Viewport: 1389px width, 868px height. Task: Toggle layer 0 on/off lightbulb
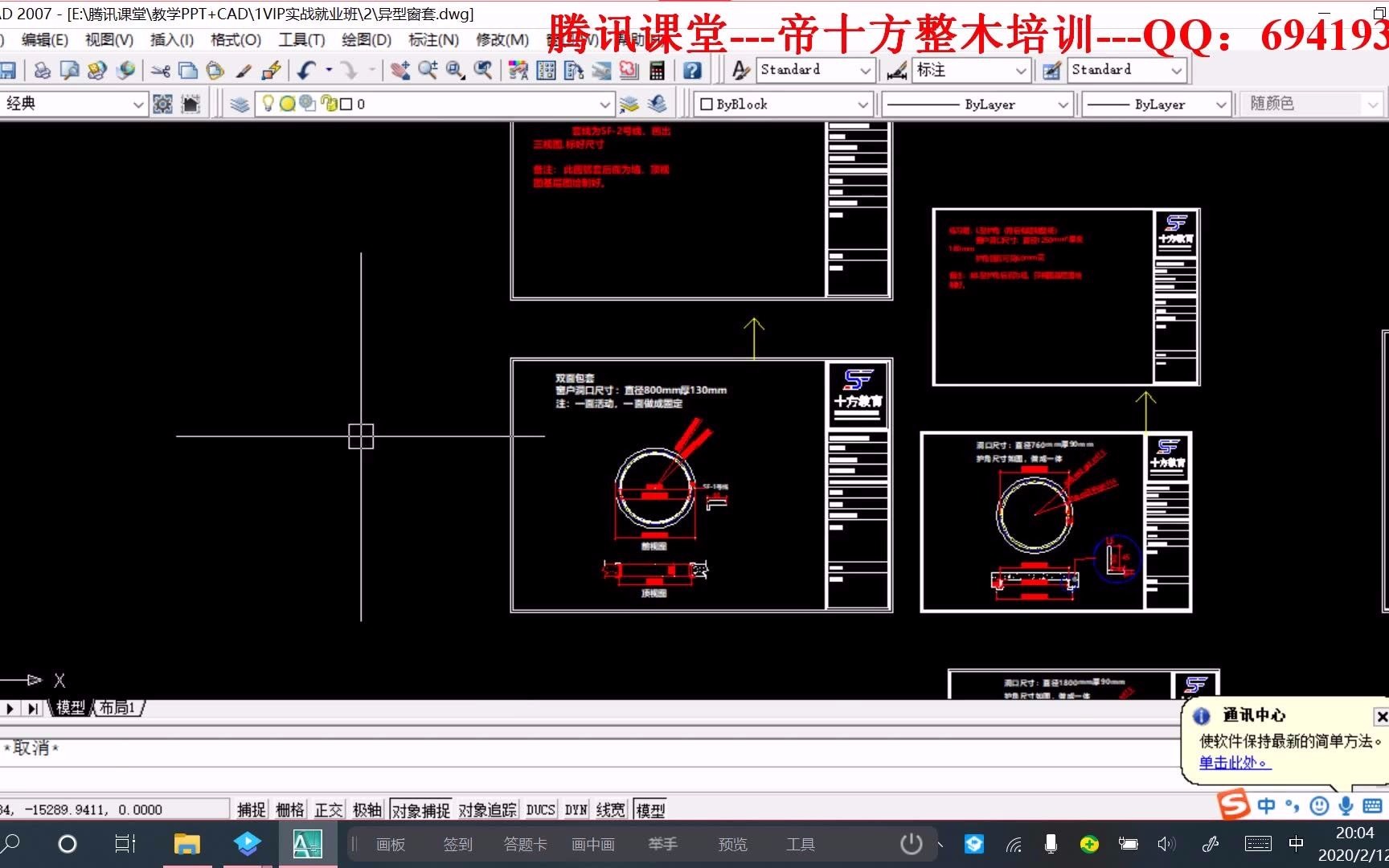pos(268,104)
